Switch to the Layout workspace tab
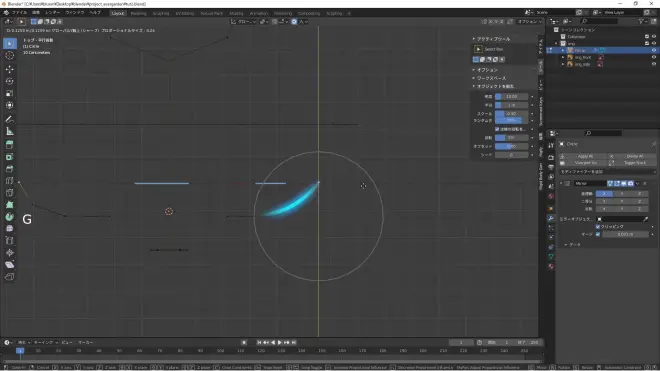 tap(118, 13)
